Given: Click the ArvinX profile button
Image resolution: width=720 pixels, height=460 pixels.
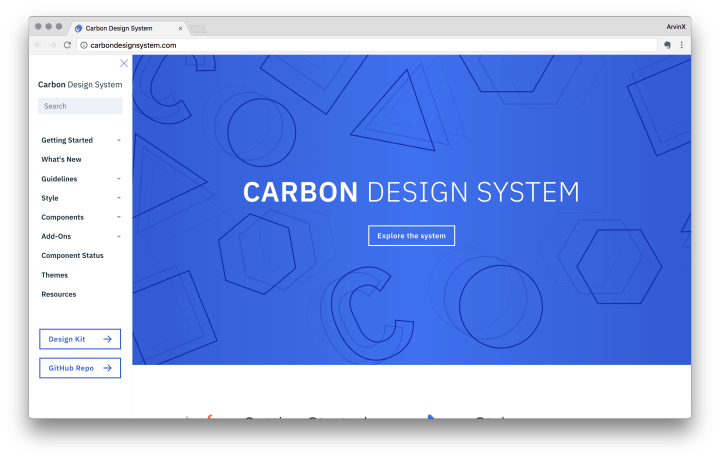Looking at the screenshot, I should [676, 27].
